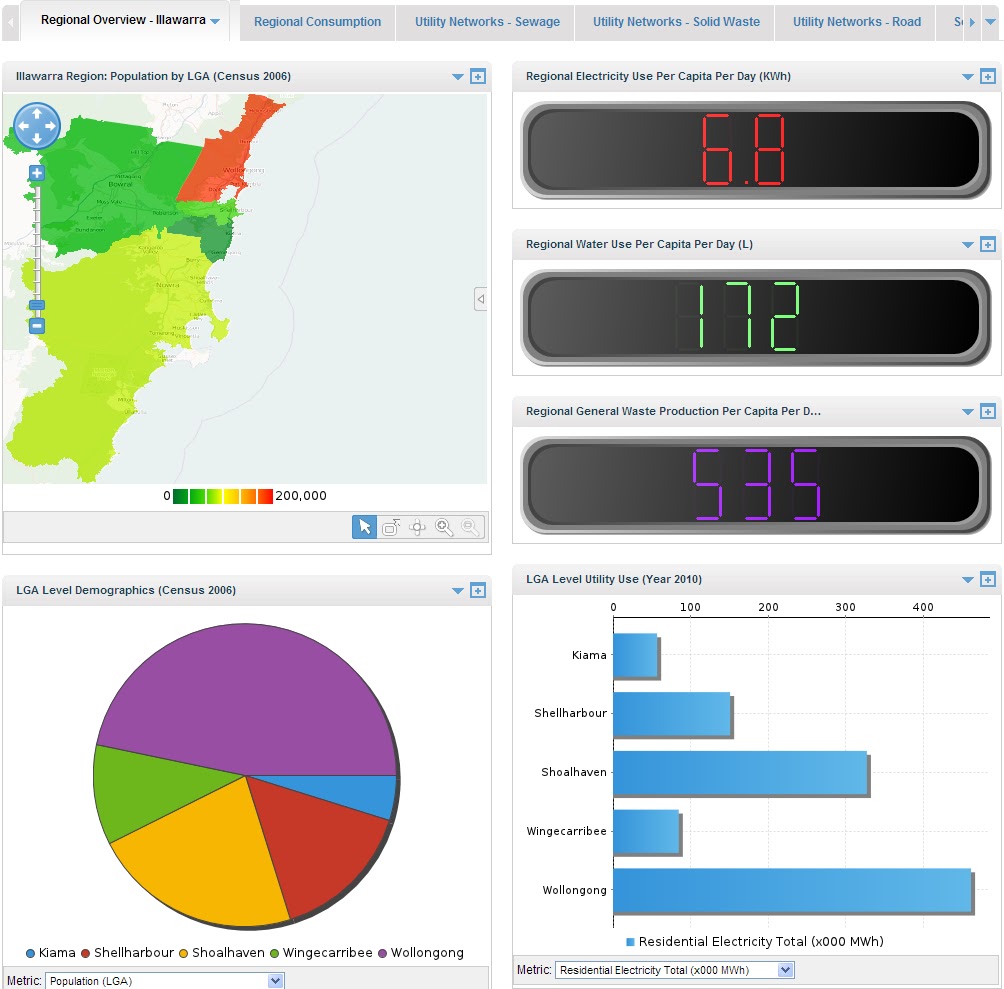Image resolution: width=1004 pixels, height=989 pixels.
Task: Activate the zoom-in magnifier tool
Action: pos(444,527)
